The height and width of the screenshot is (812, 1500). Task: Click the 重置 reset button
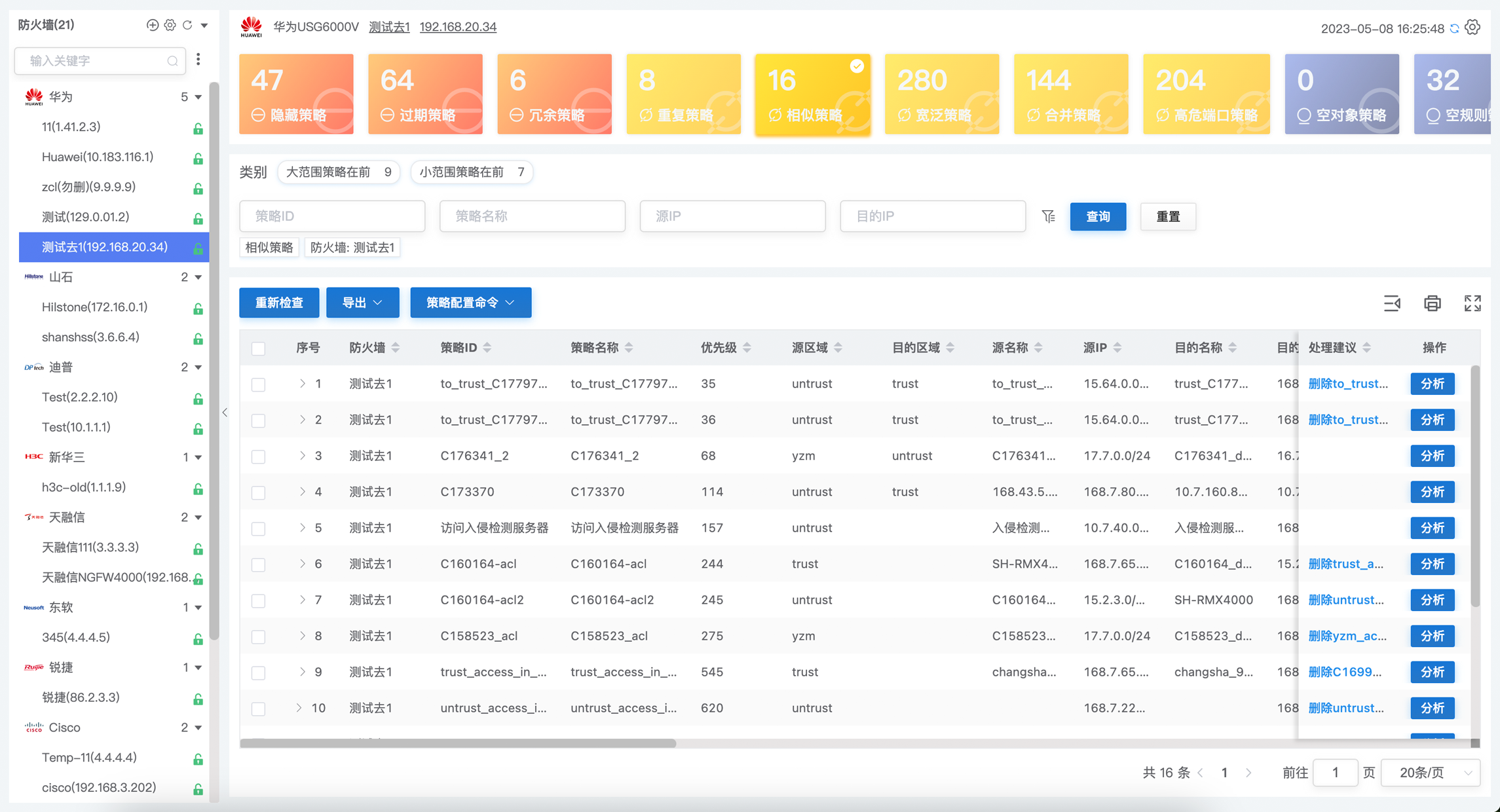point(1168,216)
